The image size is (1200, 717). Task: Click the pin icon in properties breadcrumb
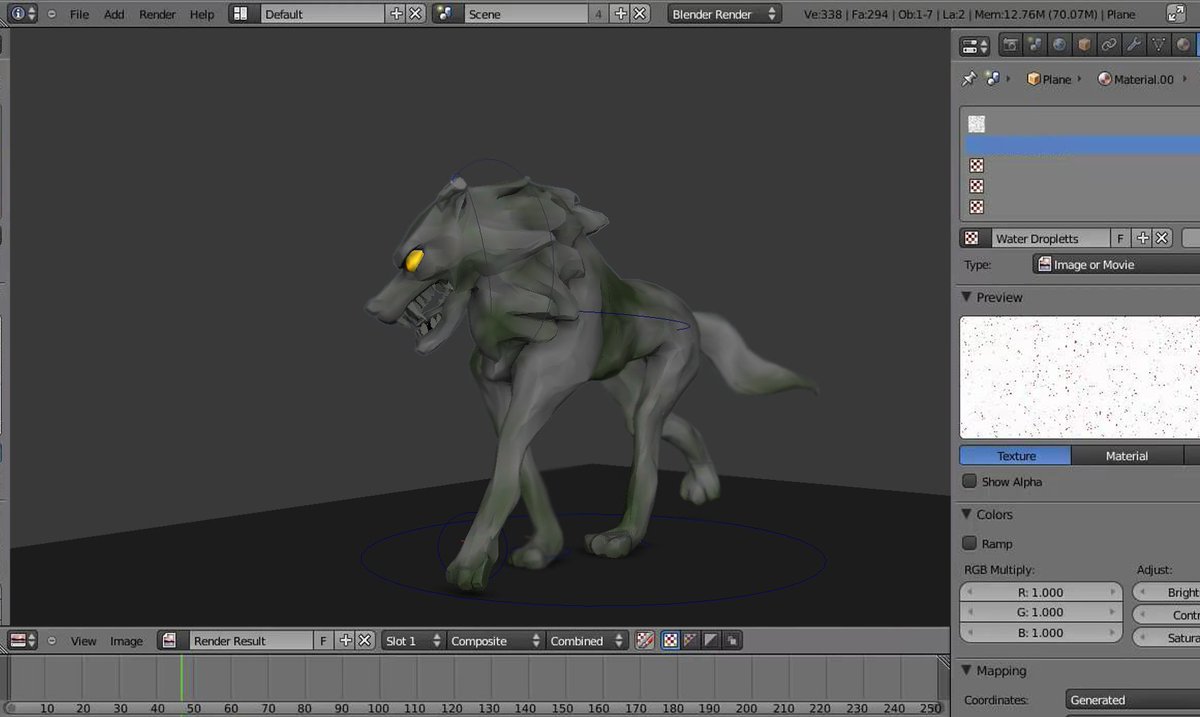coord(968,79)
